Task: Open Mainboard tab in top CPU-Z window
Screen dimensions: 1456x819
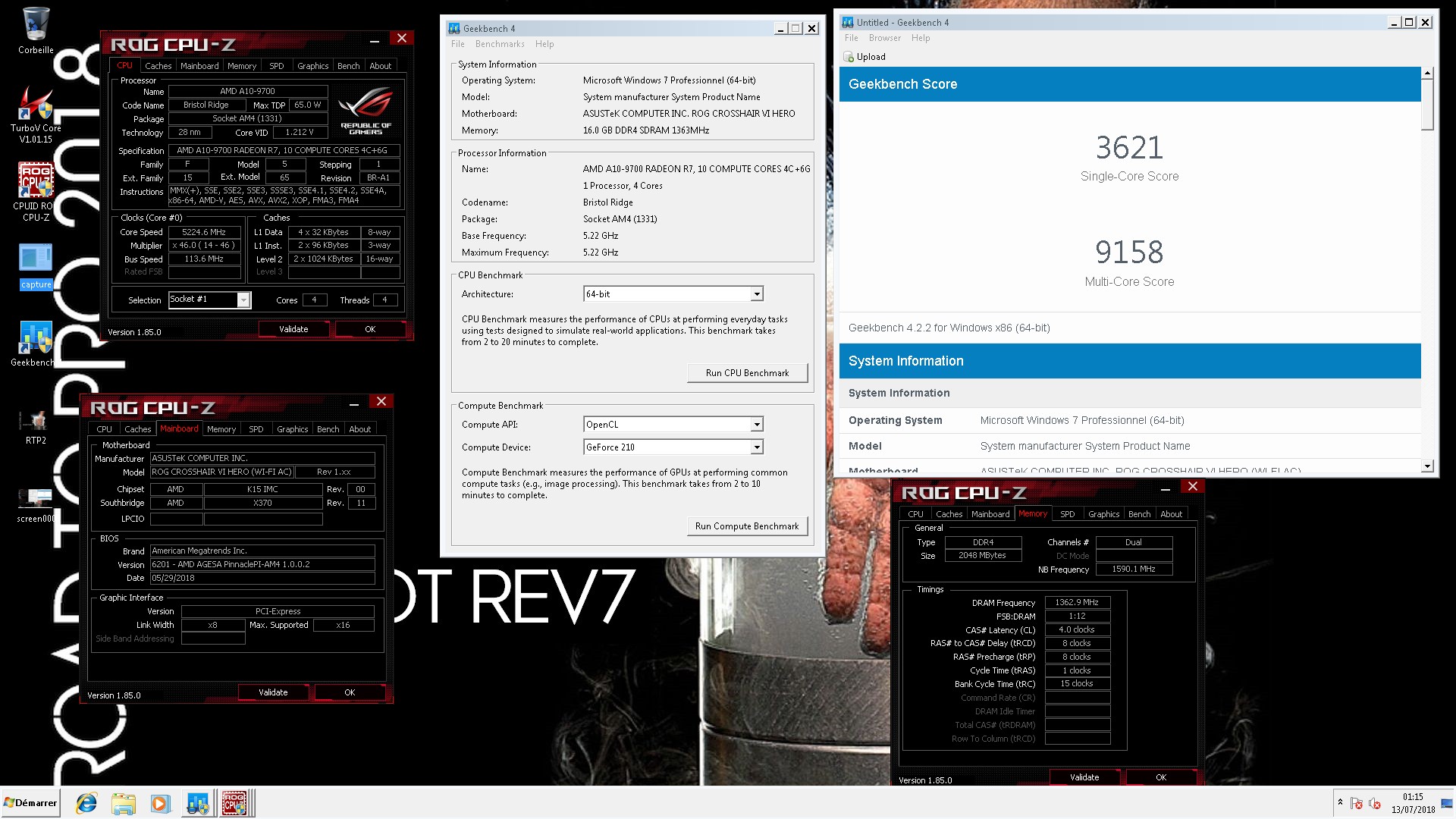Action: click(199, 66)
